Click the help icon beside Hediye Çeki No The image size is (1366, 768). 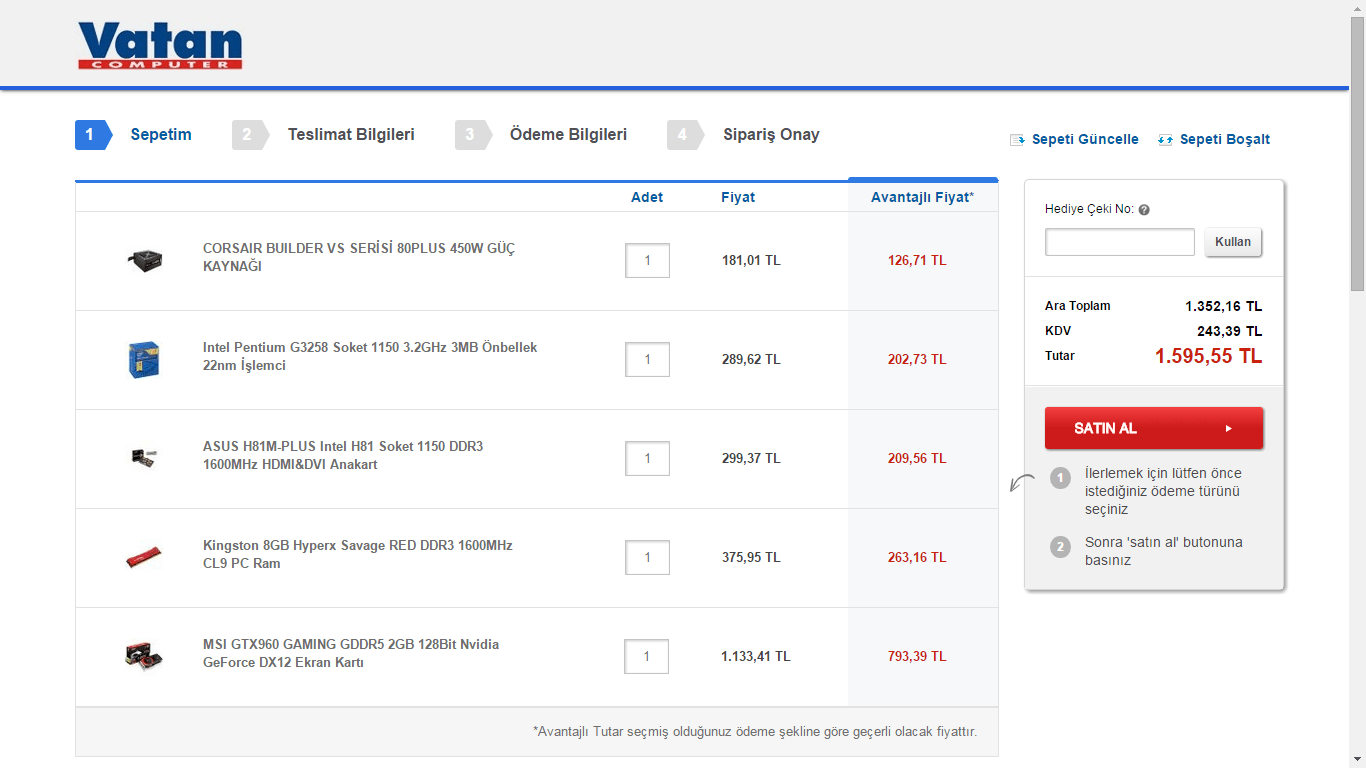click(1144, 210)
